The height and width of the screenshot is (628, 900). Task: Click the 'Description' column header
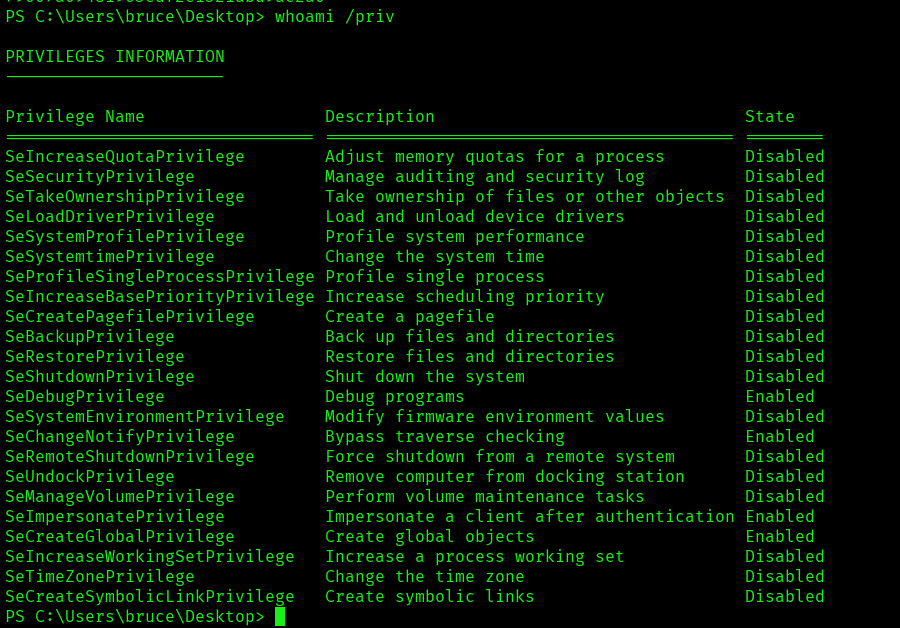point(380,117)
